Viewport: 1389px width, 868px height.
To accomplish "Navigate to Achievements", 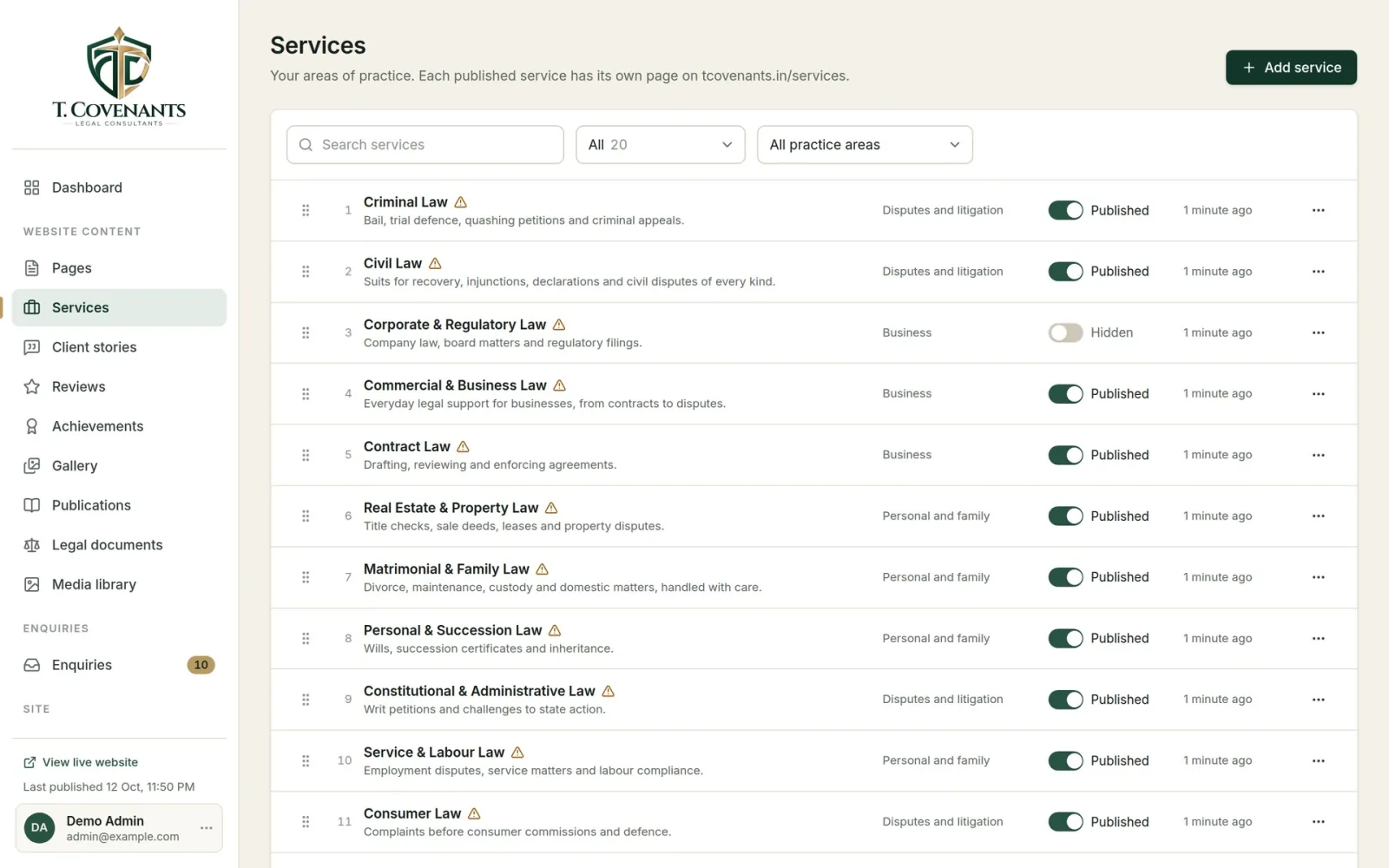I will 119,426.
